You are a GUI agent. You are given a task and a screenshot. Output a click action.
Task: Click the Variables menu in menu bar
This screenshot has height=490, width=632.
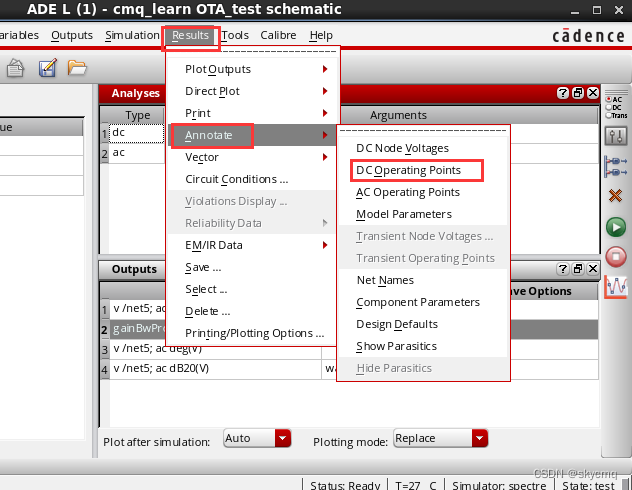coord(19,35)
